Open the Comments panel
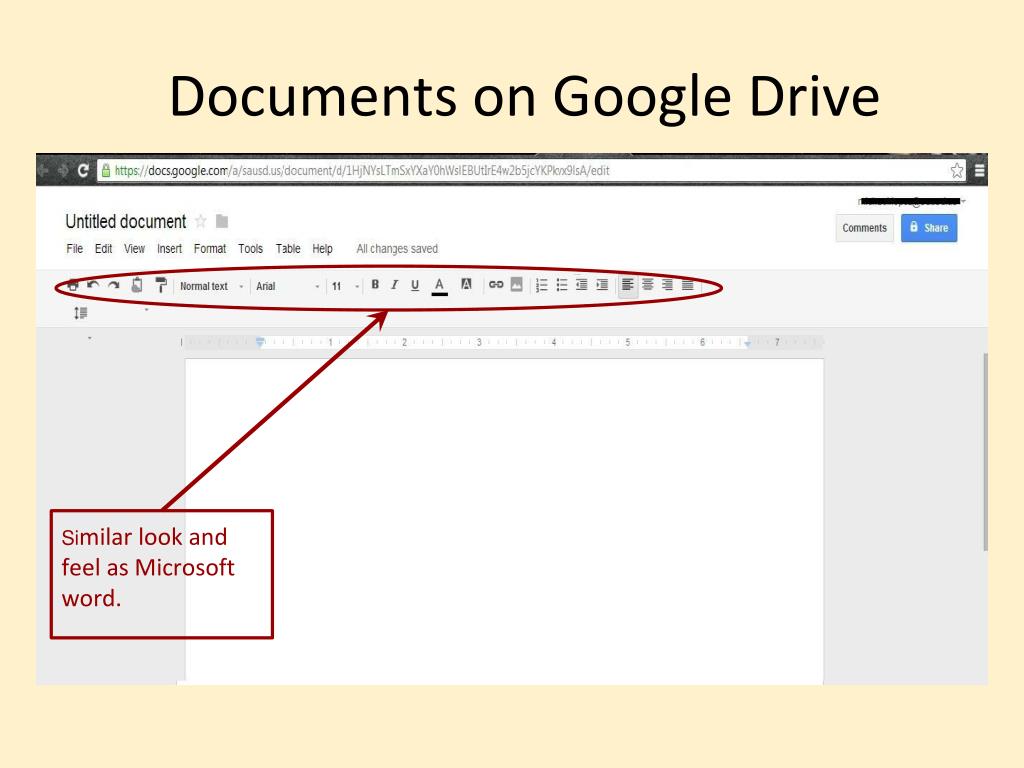The width and height of the screenshot is (1024, 768). 864,228
